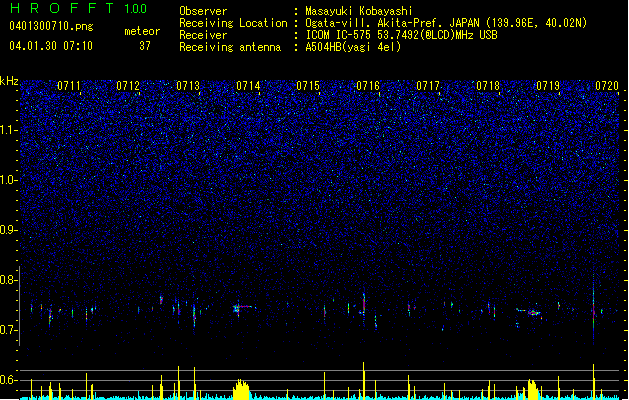Viewport: 629px width, 400px height.
Task: Click the 0720 time marker
Action: tap(607, 86)
